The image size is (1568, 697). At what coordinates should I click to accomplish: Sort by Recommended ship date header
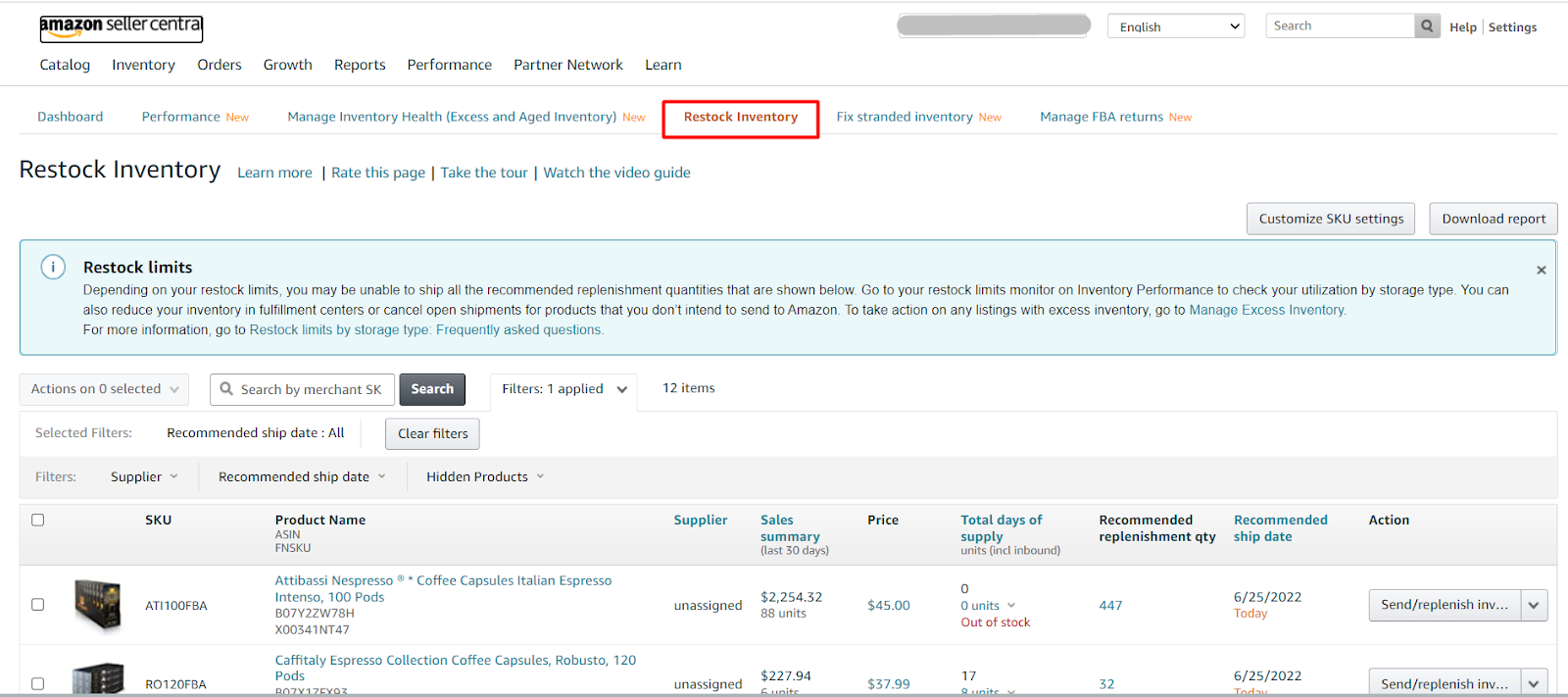[1280, 528]
